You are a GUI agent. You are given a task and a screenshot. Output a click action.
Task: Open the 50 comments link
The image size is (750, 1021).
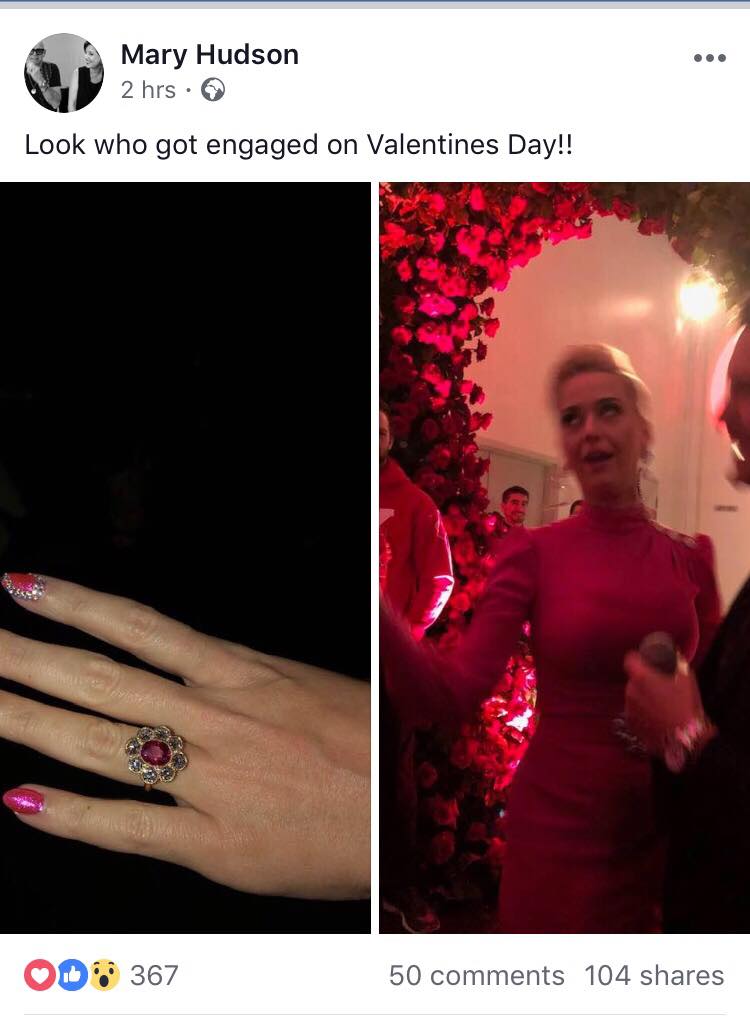[x=477, y=975]
